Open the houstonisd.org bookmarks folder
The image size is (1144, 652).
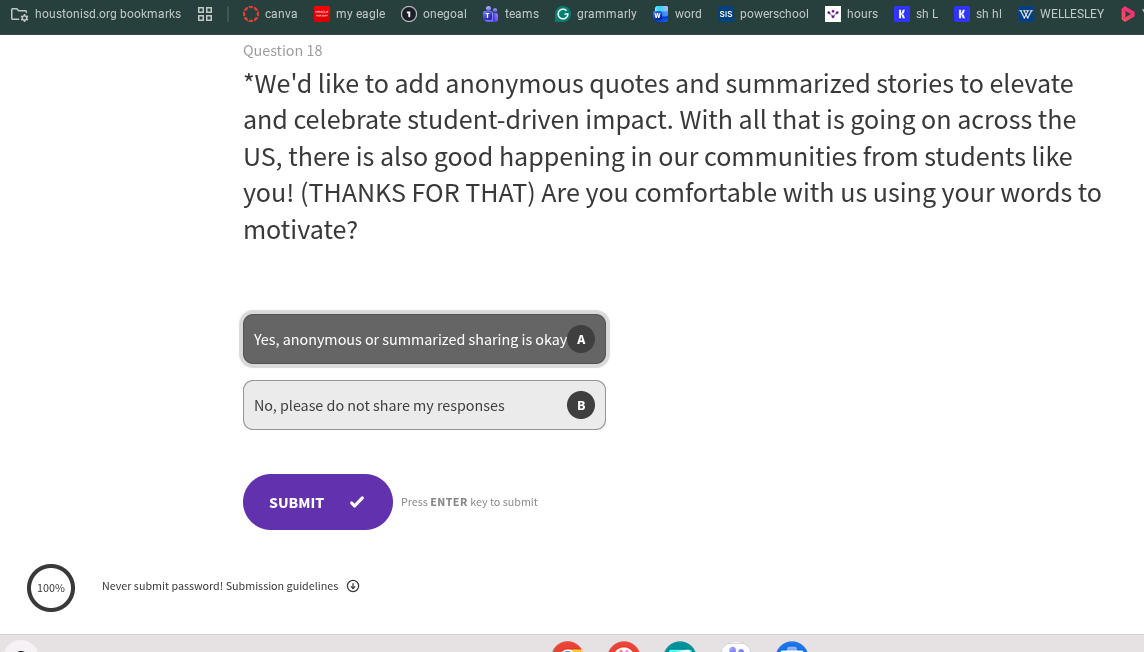point(97,14)
